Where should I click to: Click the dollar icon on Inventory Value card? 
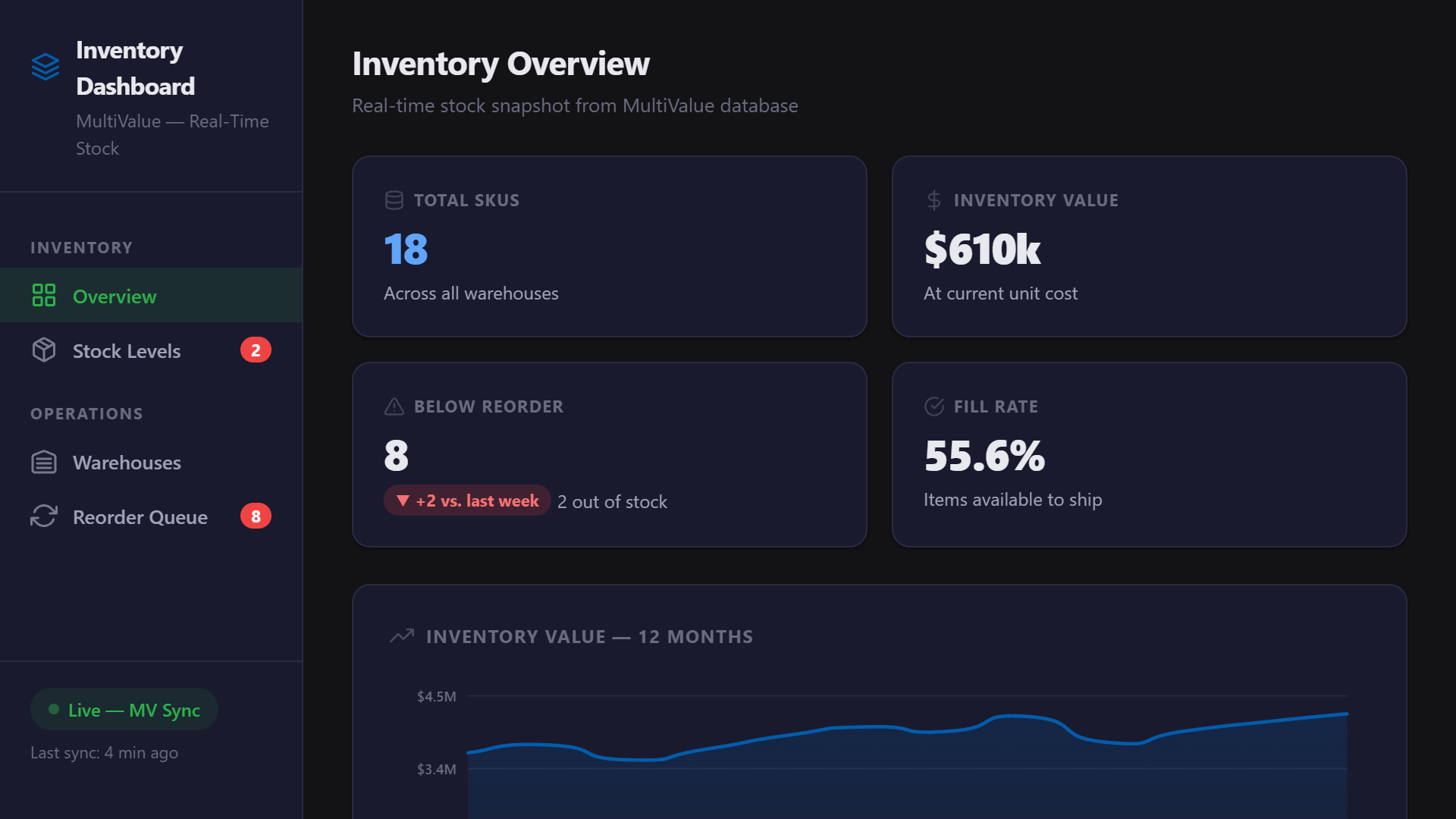[x=932, y=200]
